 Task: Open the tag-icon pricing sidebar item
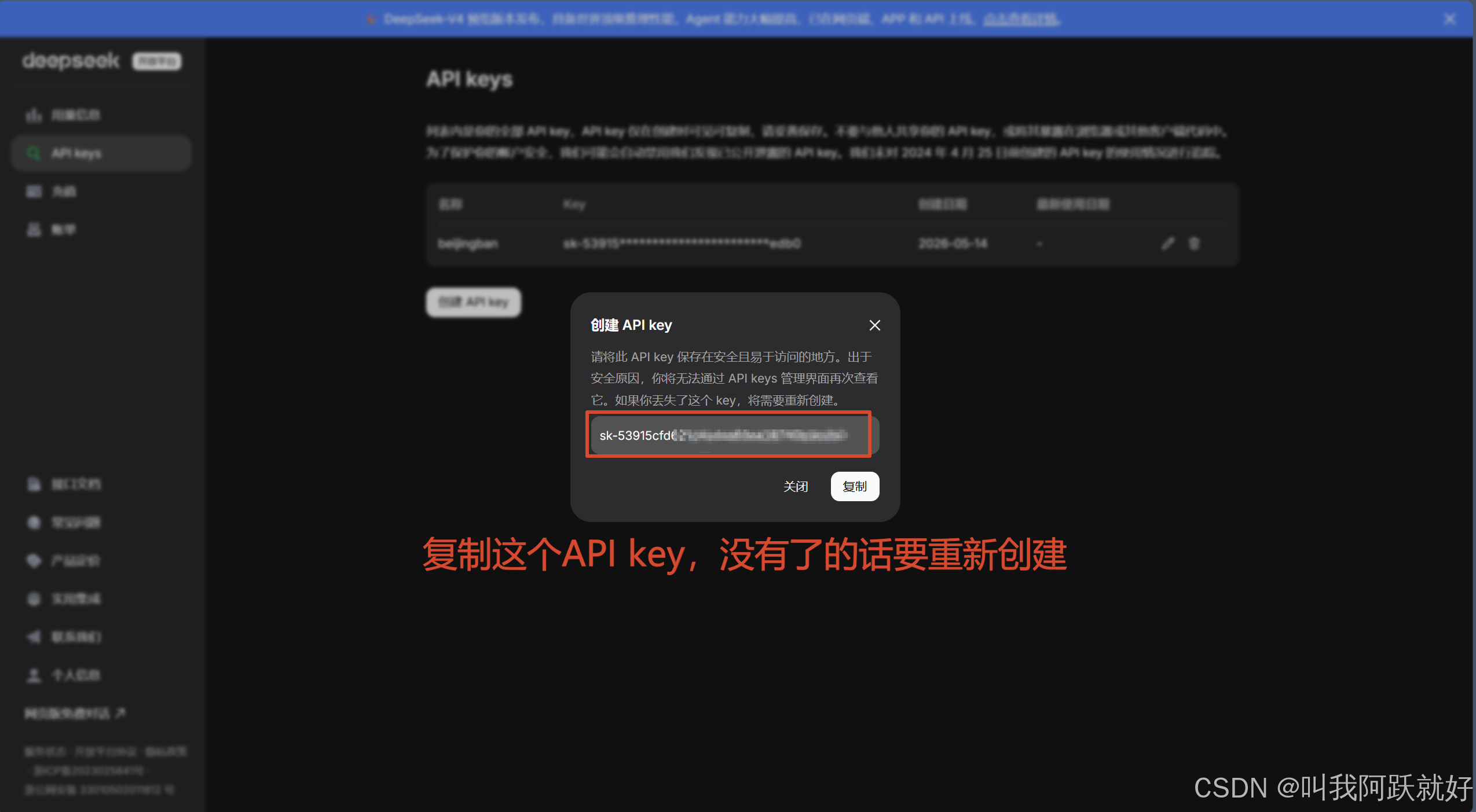(x=101, y=560)
